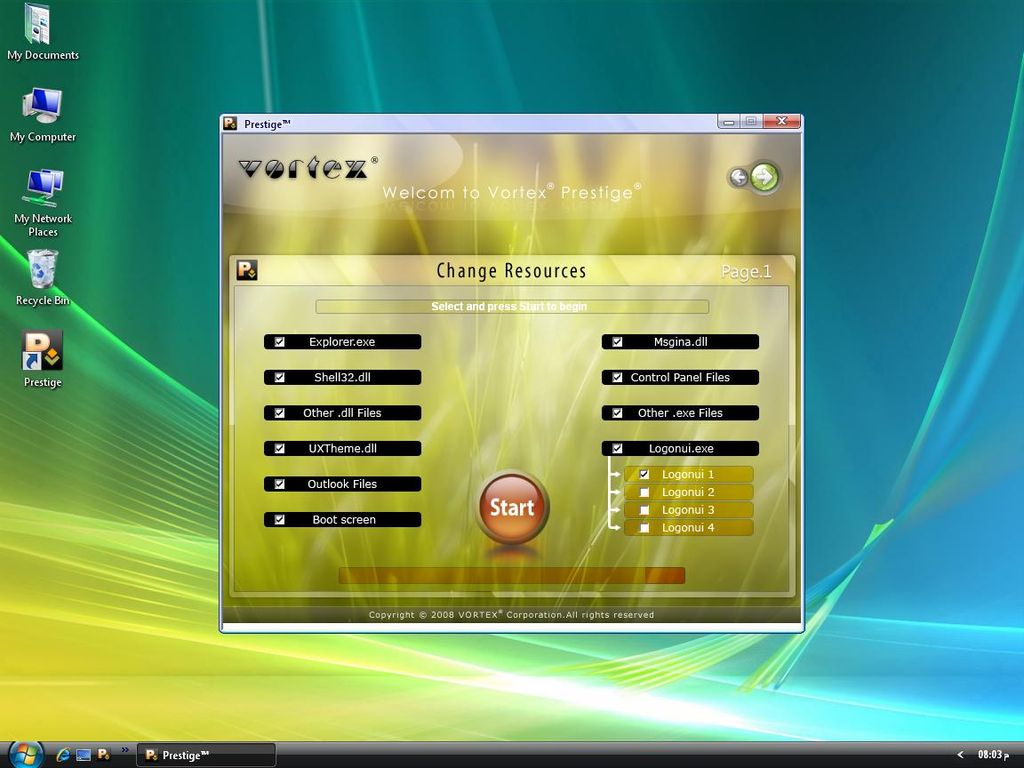Expand quick launch overflow chevron

click(125, 750)
